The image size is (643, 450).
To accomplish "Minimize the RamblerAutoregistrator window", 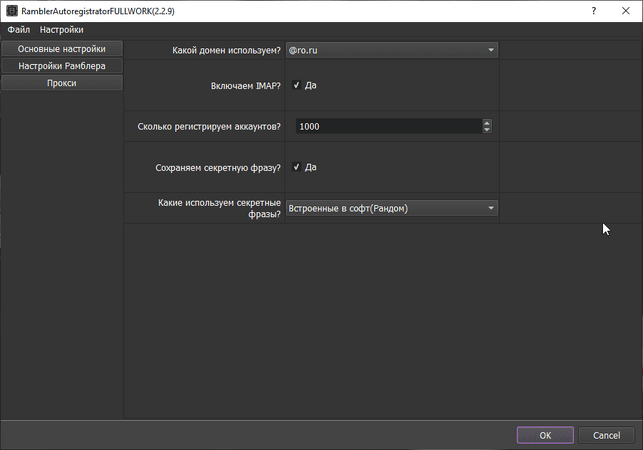I will (568, 10).
